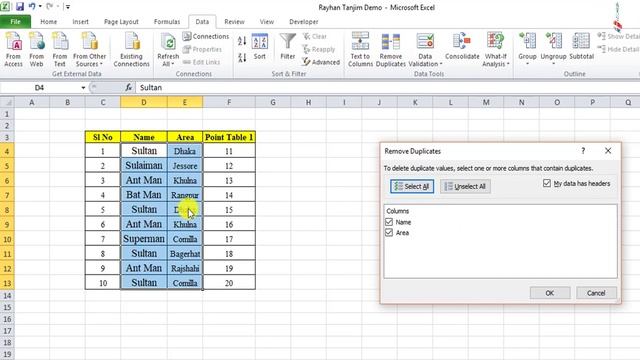
Task: Switch to the Insert tab
Action: pyautogui.click(x=80, y=22)
